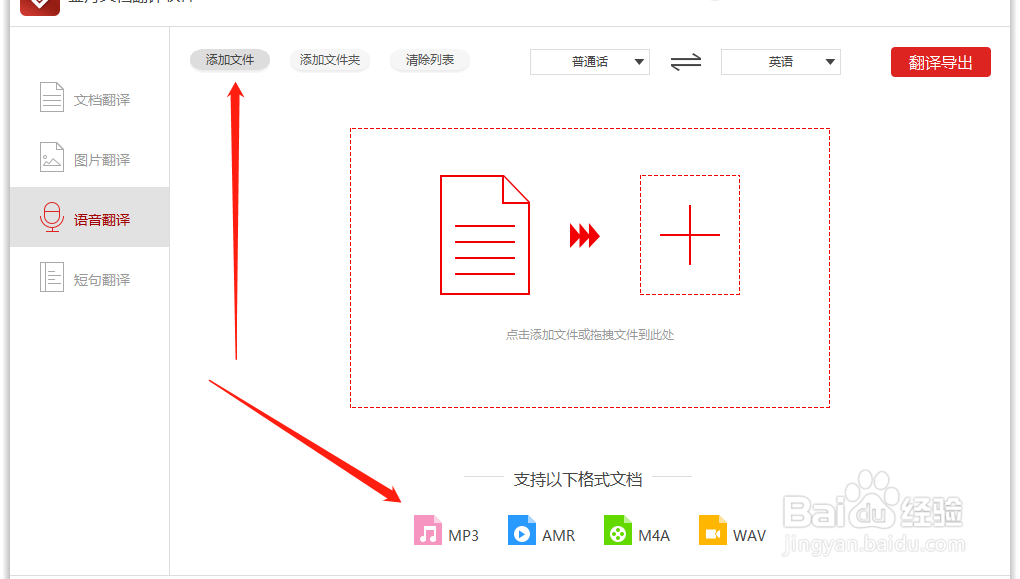Click the 添加文件 button
This screenshot has width=1020, height=579.
pos(229,60)
